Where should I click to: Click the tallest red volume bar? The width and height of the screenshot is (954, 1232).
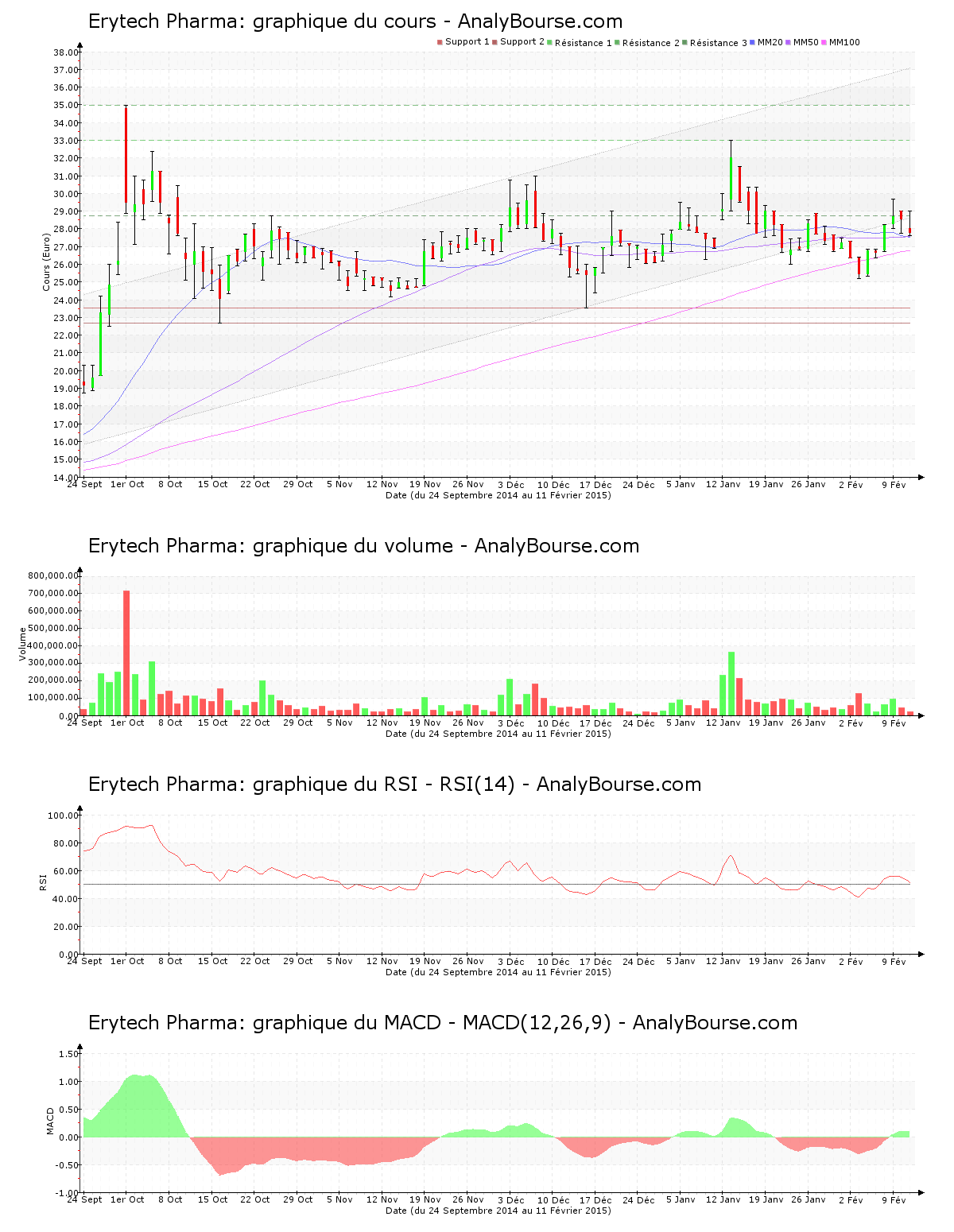[x=126, y=653]
